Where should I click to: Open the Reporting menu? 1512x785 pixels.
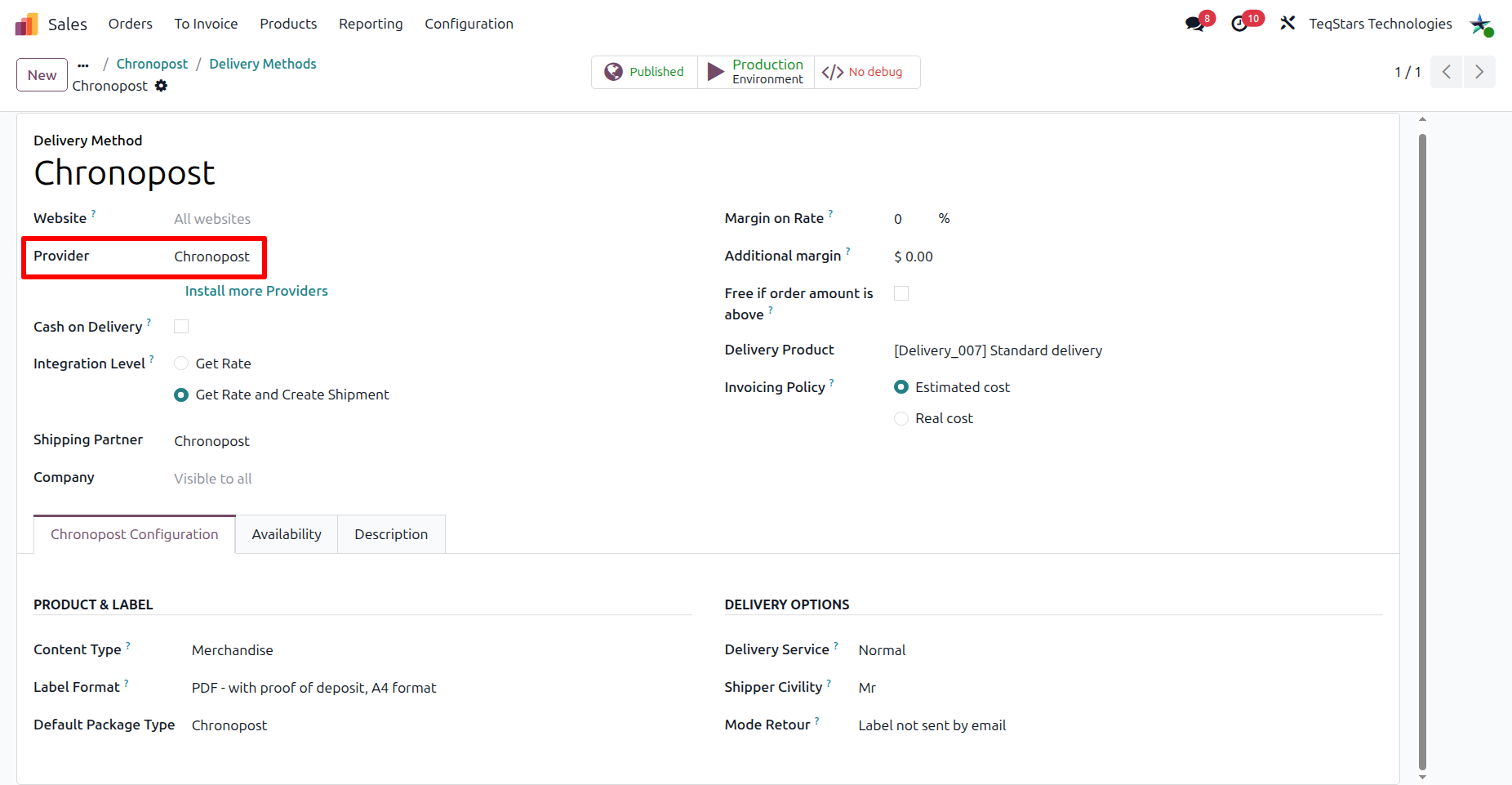(371, 24)
